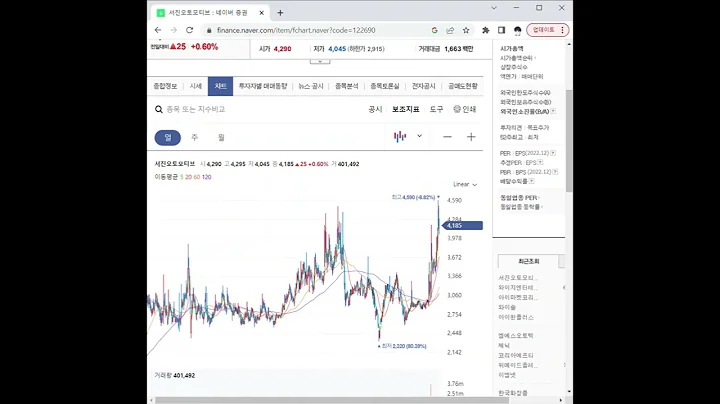Open the 투자자별 매매동향 tab
This screenshot has height=404, width=720.
coord(263,86)
